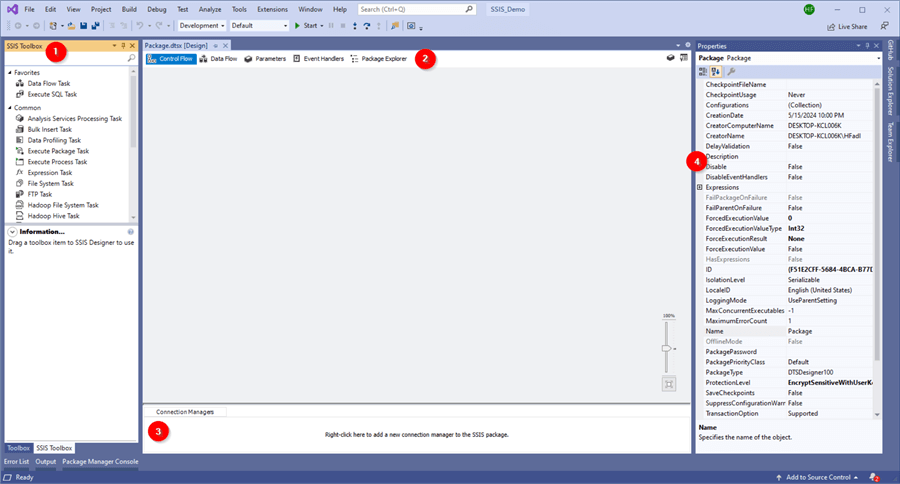Open the Project menu
900x484 pixels.
click(101, 9)
